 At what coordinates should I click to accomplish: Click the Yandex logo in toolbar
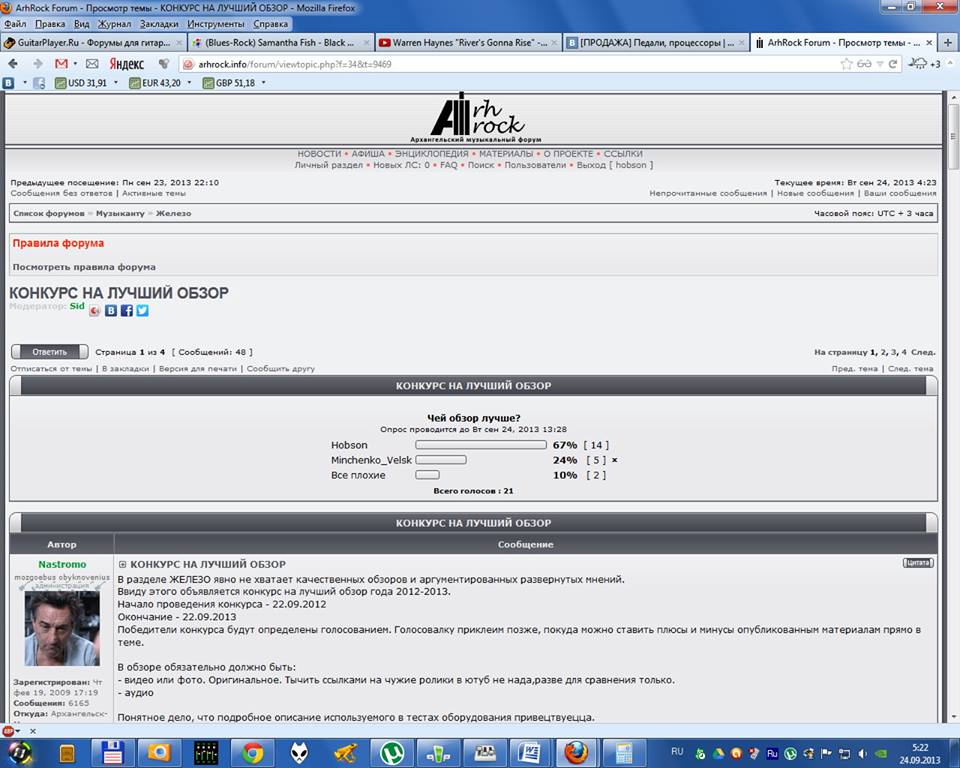(127, 64)
